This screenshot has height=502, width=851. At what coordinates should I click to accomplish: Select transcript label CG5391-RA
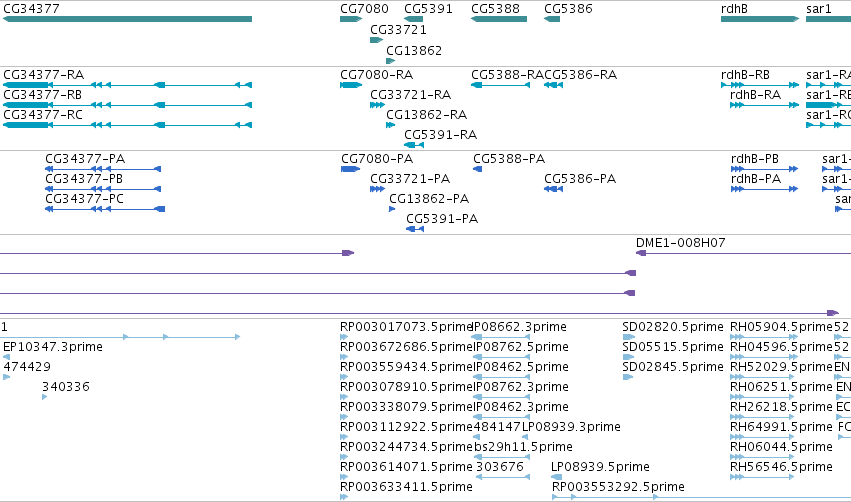point(441,135)
